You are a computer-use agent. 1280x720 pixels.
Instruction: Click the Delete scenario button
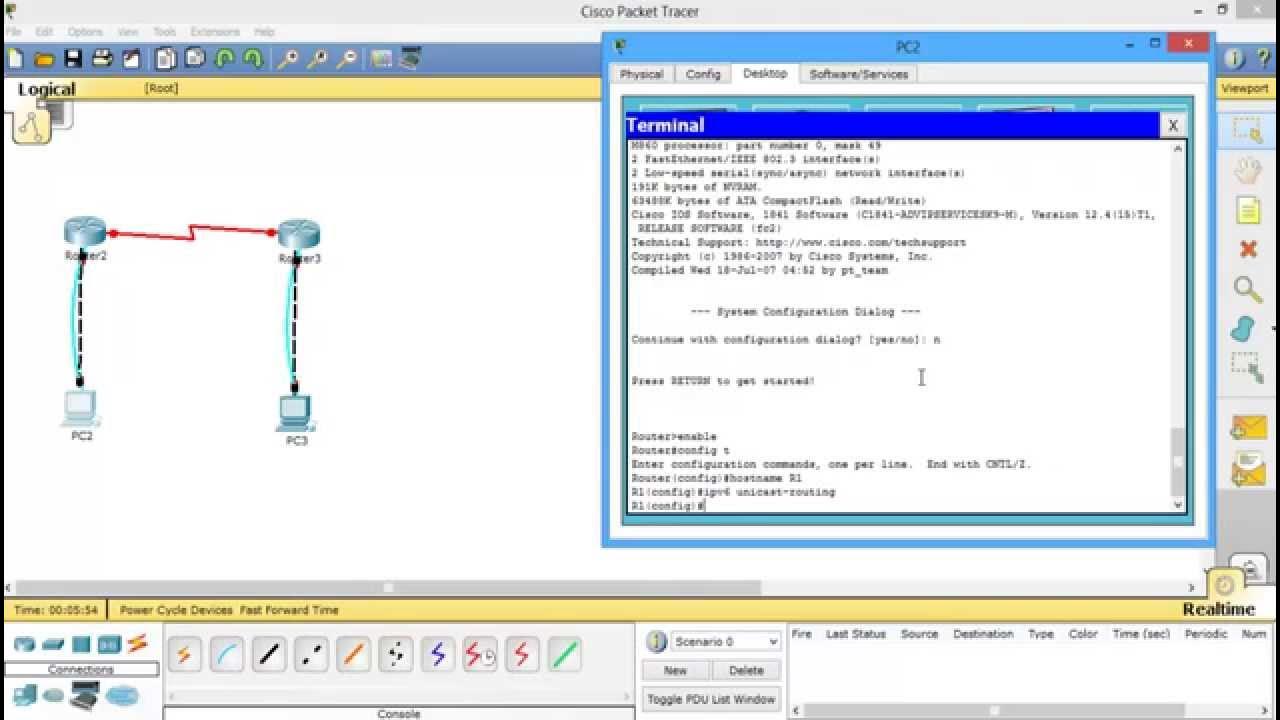(746, 670)
